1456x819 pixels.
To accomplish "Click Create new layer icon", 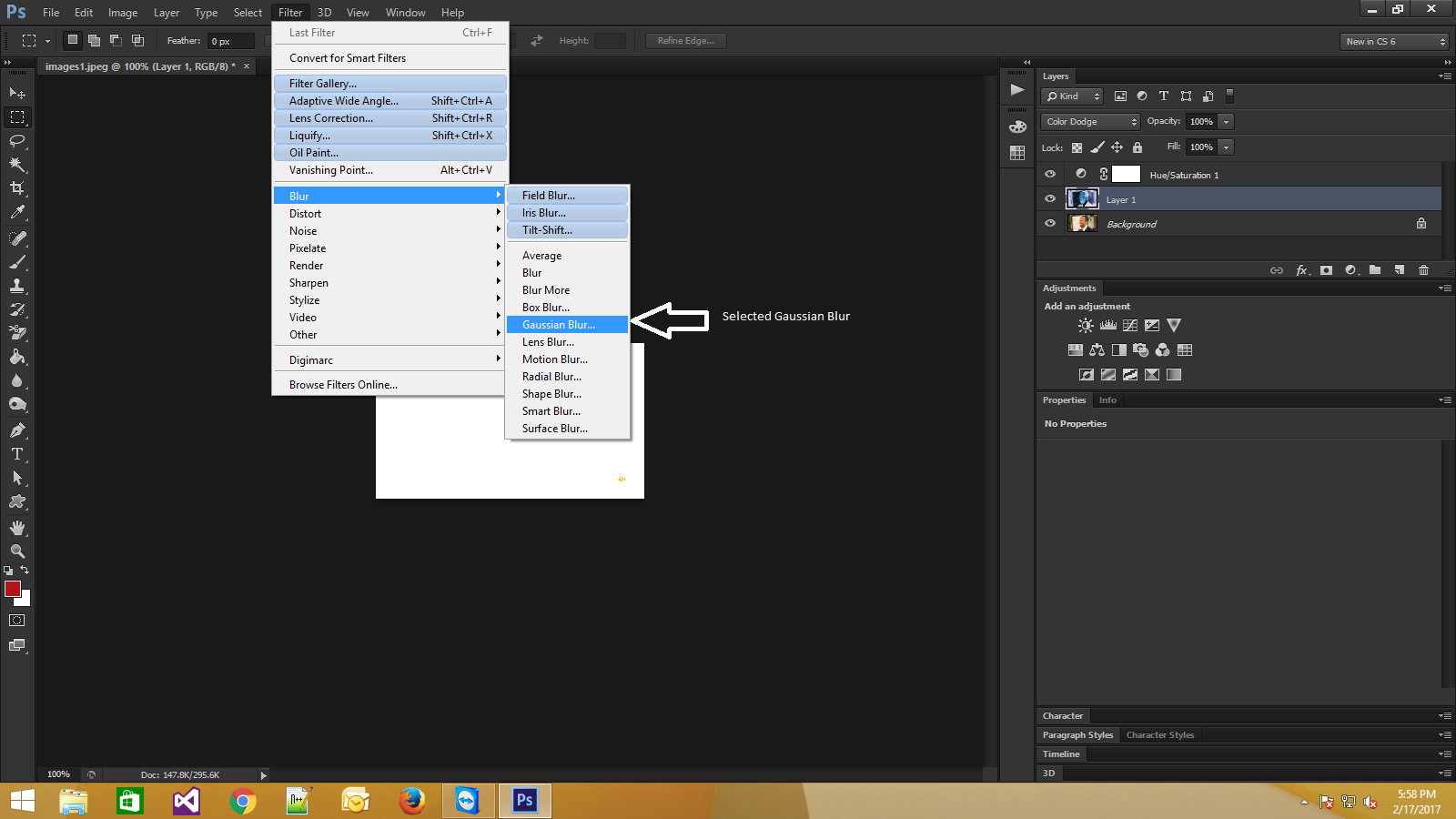I will [1400, 270].
